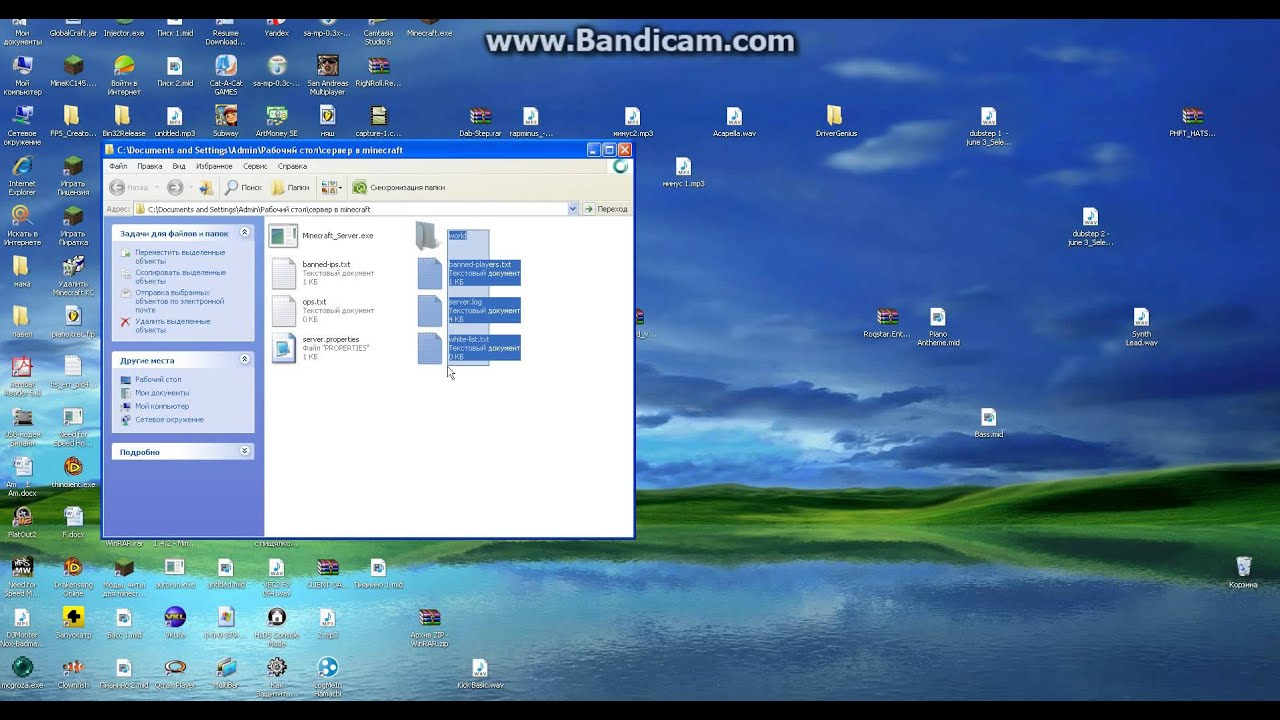Image resolution: width=1280 pixels, height=720 pixels.
Task: Select Drakensang Online desktop icon
Action: [73, 577]
